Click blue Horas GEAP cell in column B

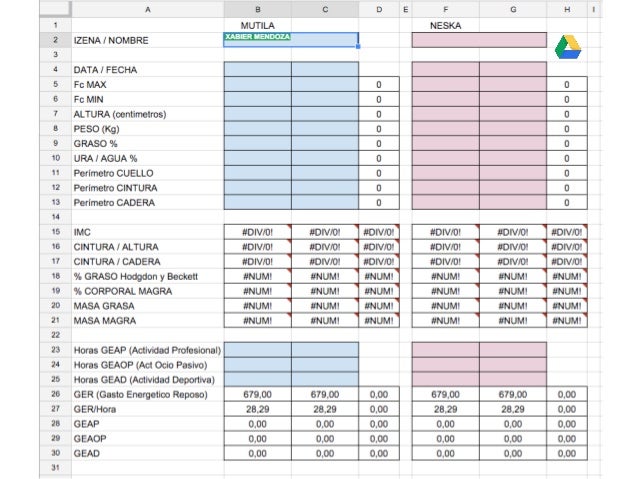[x=258, y=350]
